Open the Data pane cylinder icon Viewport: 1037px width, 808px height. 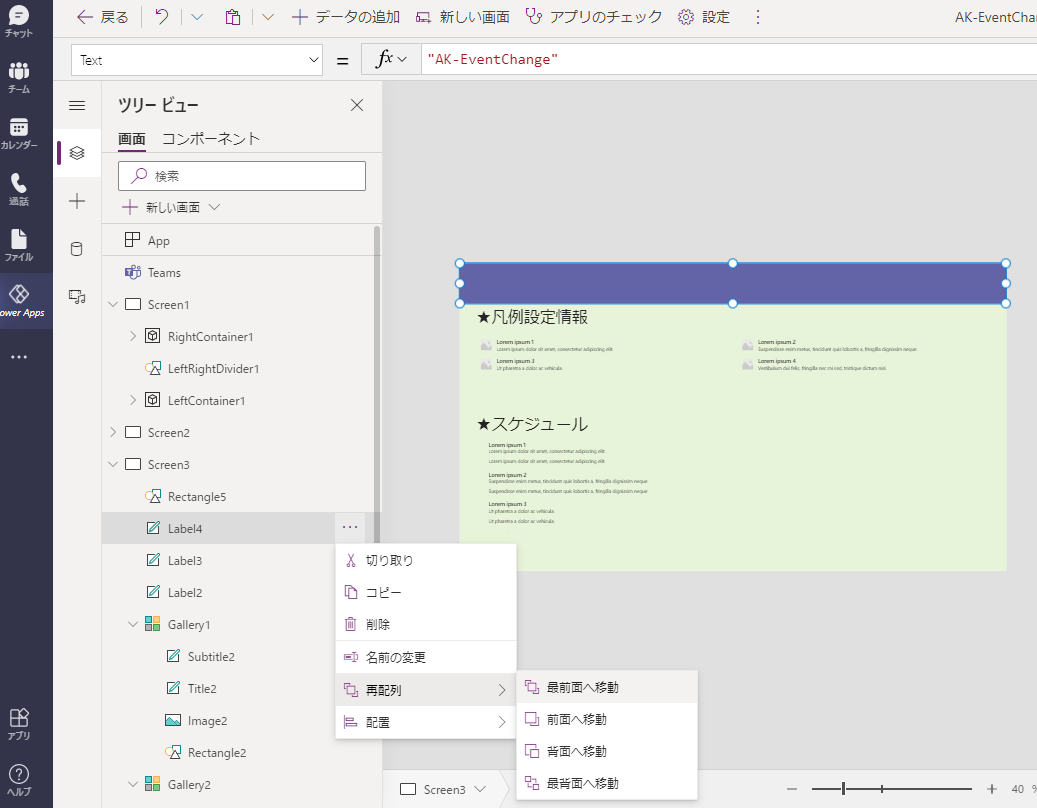(77, 248)
